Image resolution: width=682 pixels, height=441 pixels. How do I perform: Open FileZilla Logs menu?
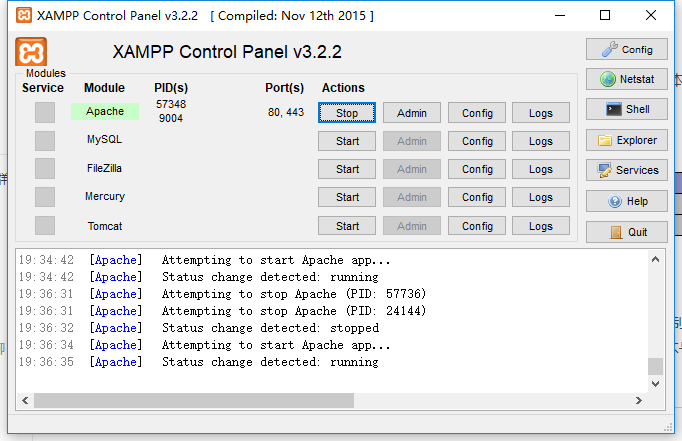click(x=541, y=169)
